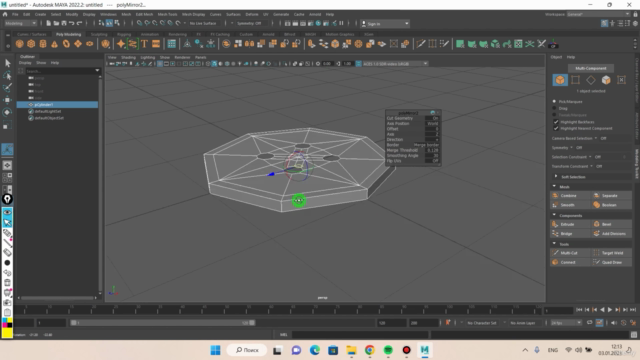Open Camera Based Selection dropdown

596,138
